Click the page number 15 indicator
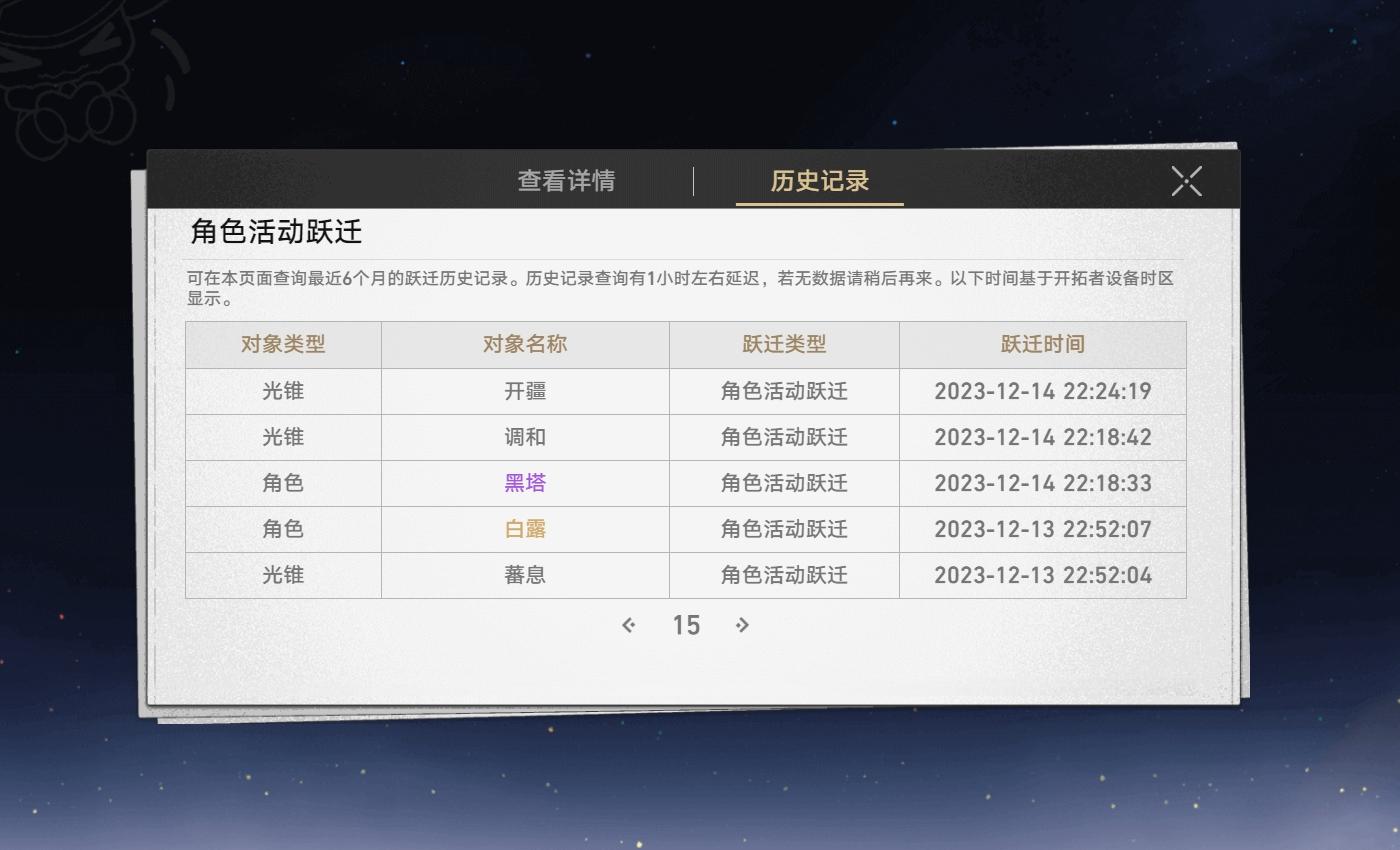Viewport: 1400px width, 850px height. click(686, 625)
